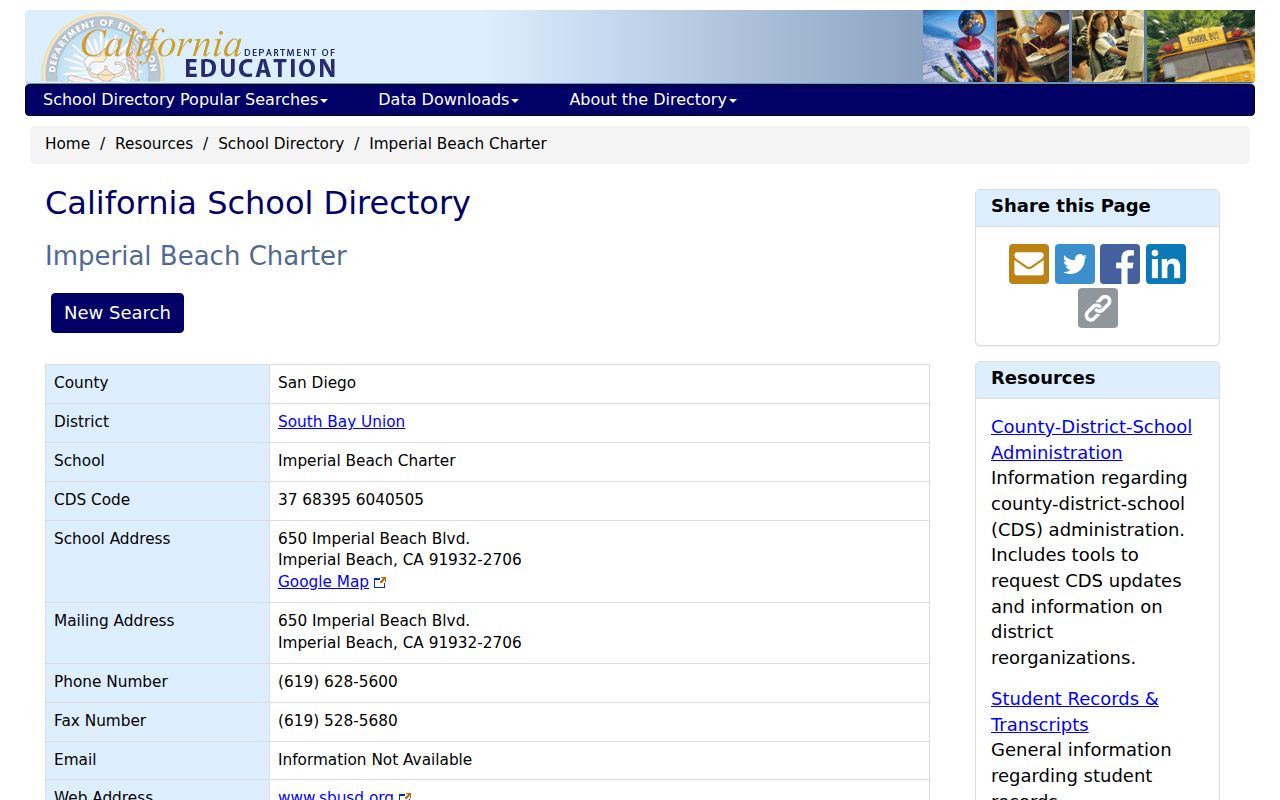The image size is (1280, 800).
Task: Click the globe and crayons banner photo
Action: pos(959,46)
